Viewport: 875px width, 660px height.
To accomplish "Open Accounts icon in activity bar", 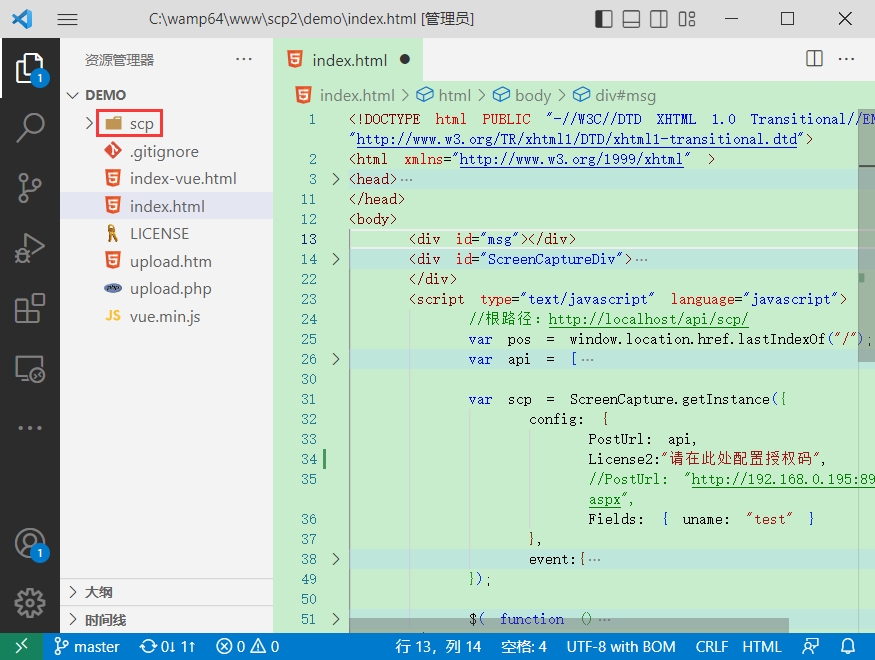I will (x=30, y=544).
